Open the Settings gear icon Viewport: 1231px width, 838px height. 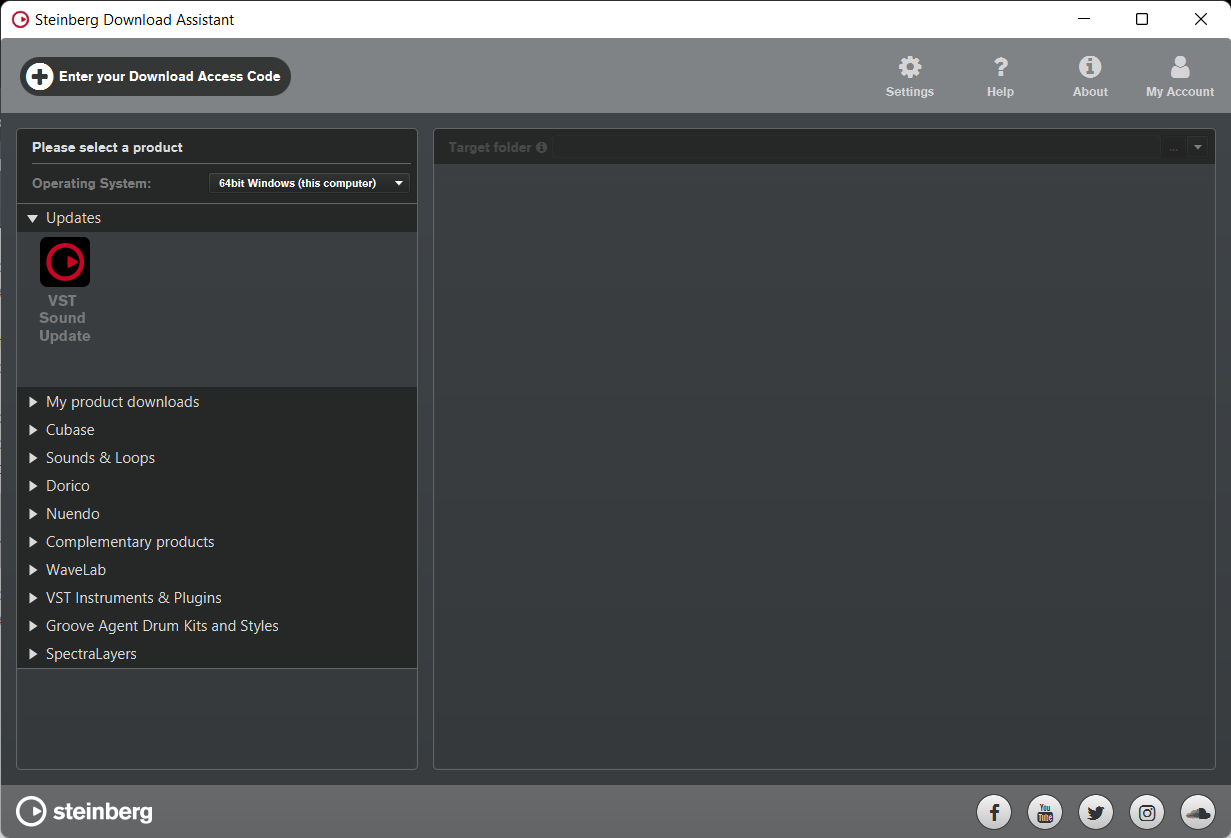point(909,68)
